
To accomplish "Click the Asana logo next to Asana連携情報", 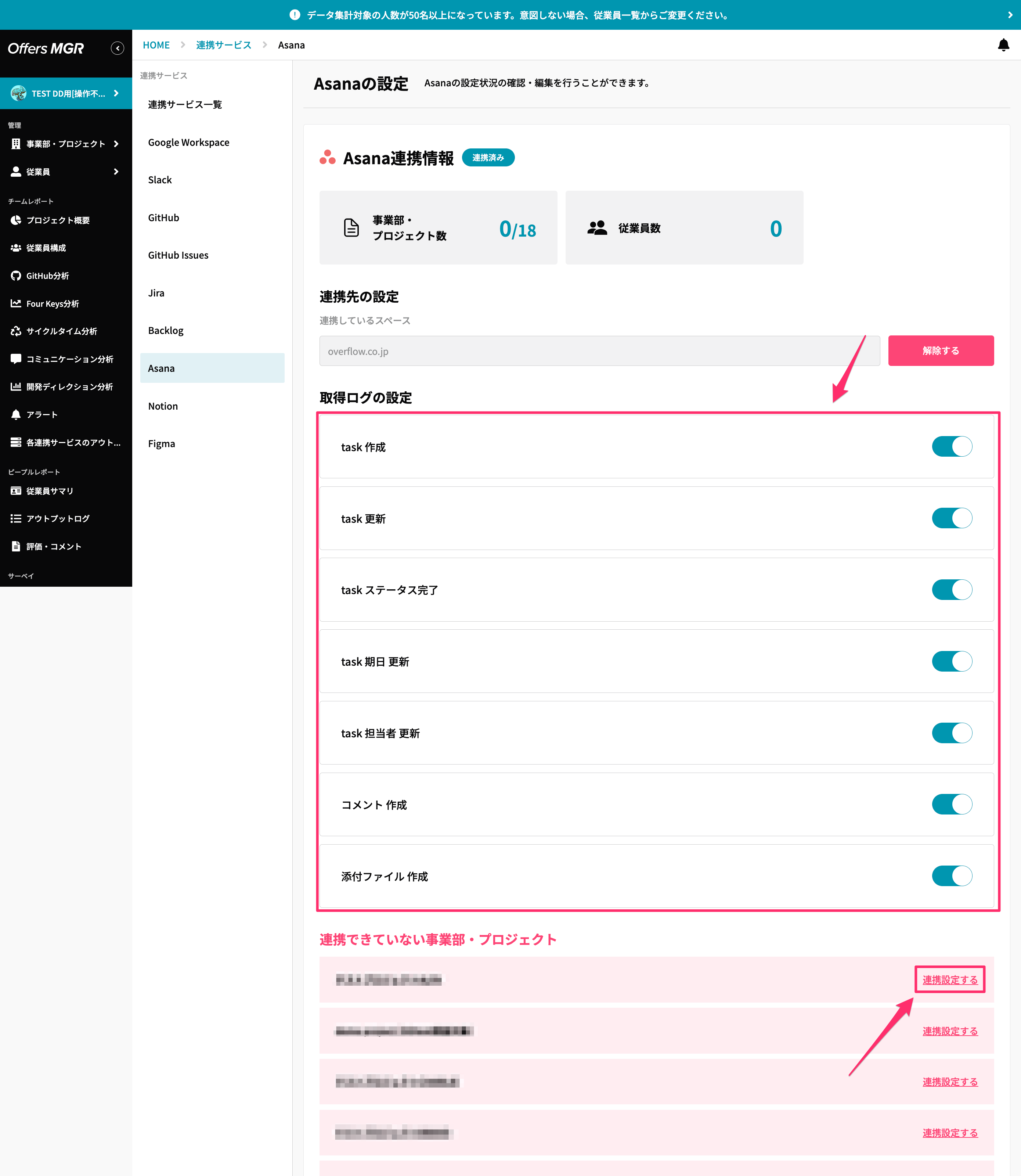I will click(328, 157).
